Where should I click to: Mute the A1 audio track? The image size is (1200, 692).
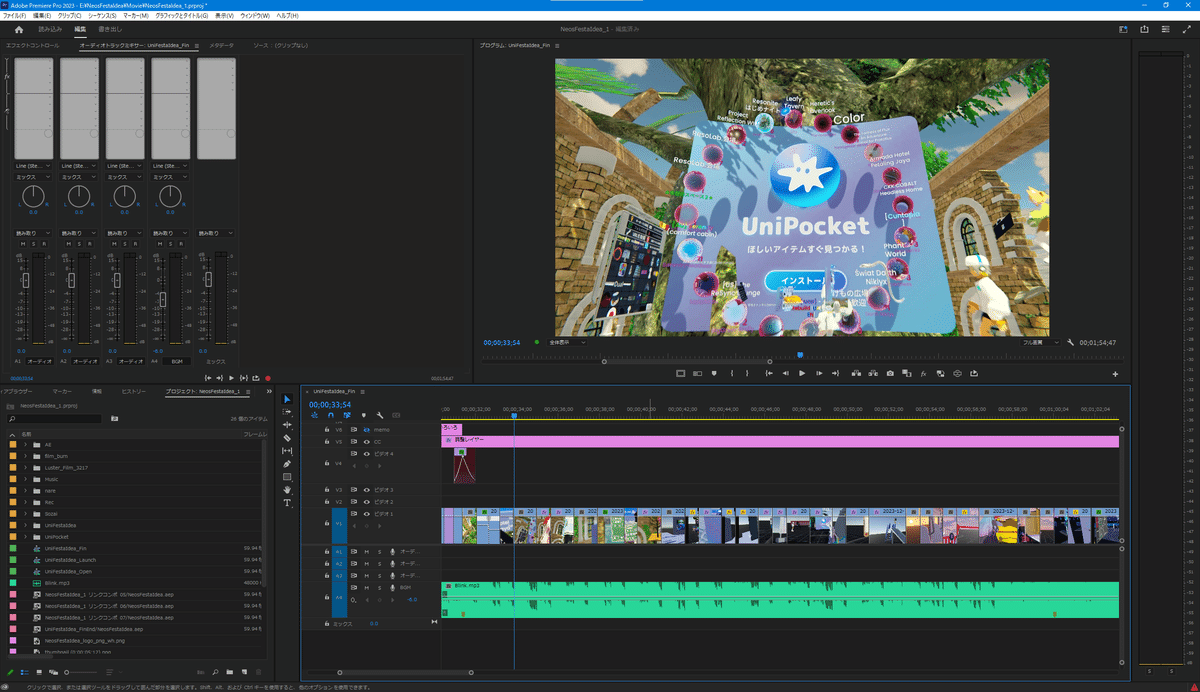click(367, 552)
